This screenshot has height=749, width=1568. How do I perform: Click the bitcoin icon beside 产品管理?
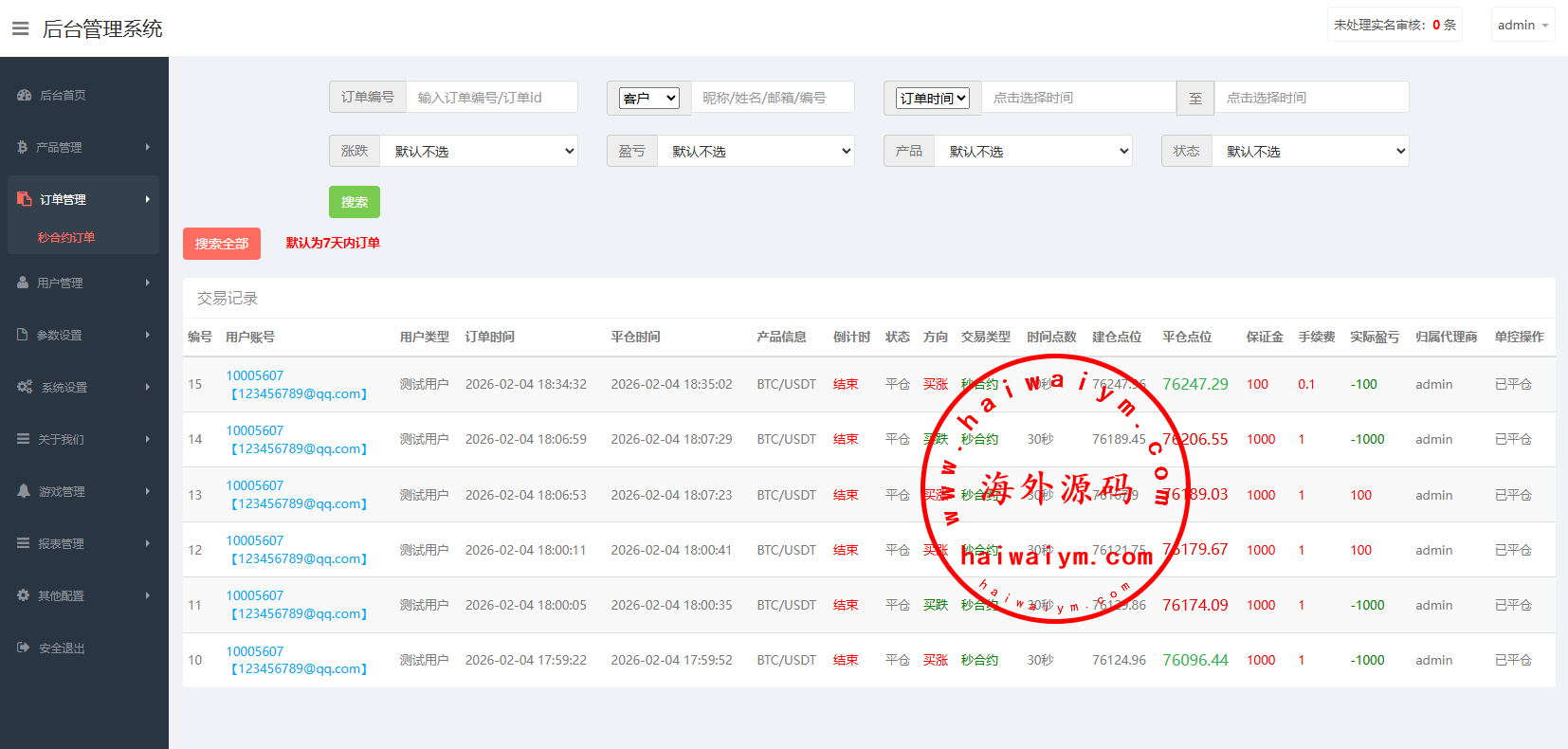coord(23,147)
